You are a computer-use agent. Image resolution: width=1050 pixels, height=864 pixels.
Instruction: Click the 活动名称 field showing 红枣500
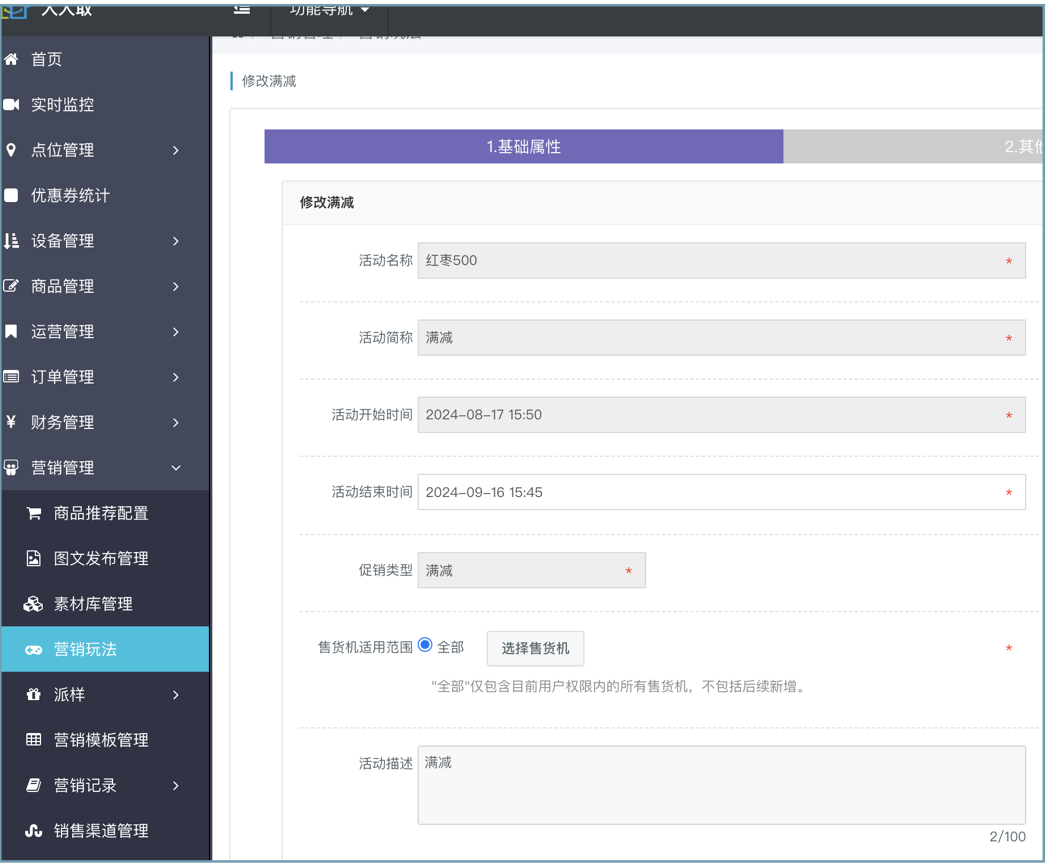[722, 261]
